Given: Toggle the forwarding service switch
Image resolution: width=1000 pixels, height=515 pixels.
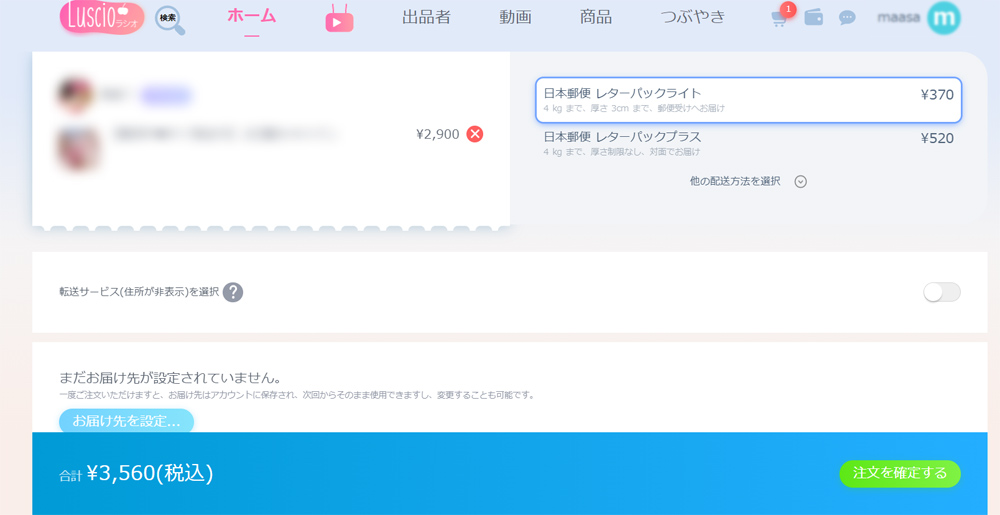Looking at the screenshot, I should click(941, 292).
